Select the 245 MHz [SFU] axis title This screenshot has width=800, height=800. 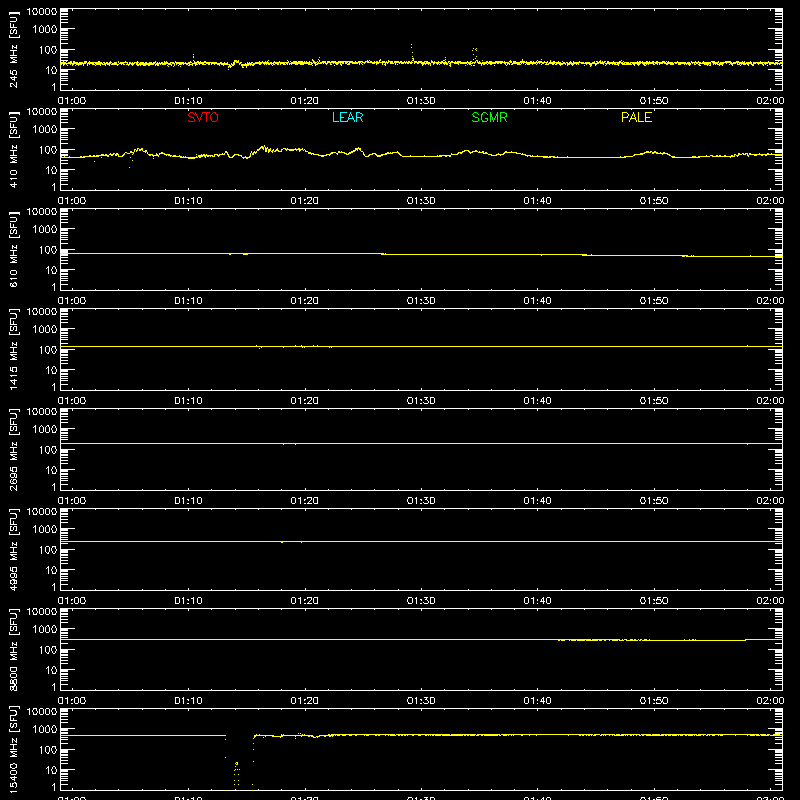click(14, 49)
